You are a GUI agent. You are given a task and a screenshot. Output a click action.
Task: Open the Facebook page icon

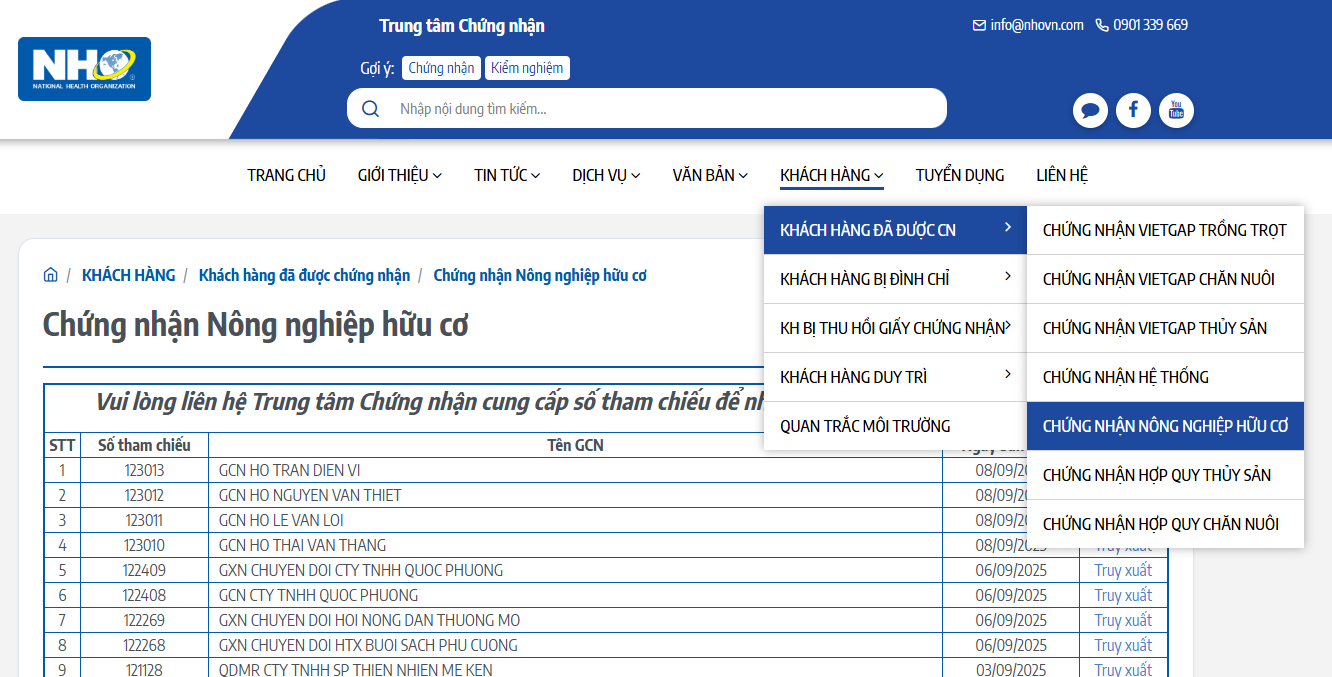point(1133,110)
